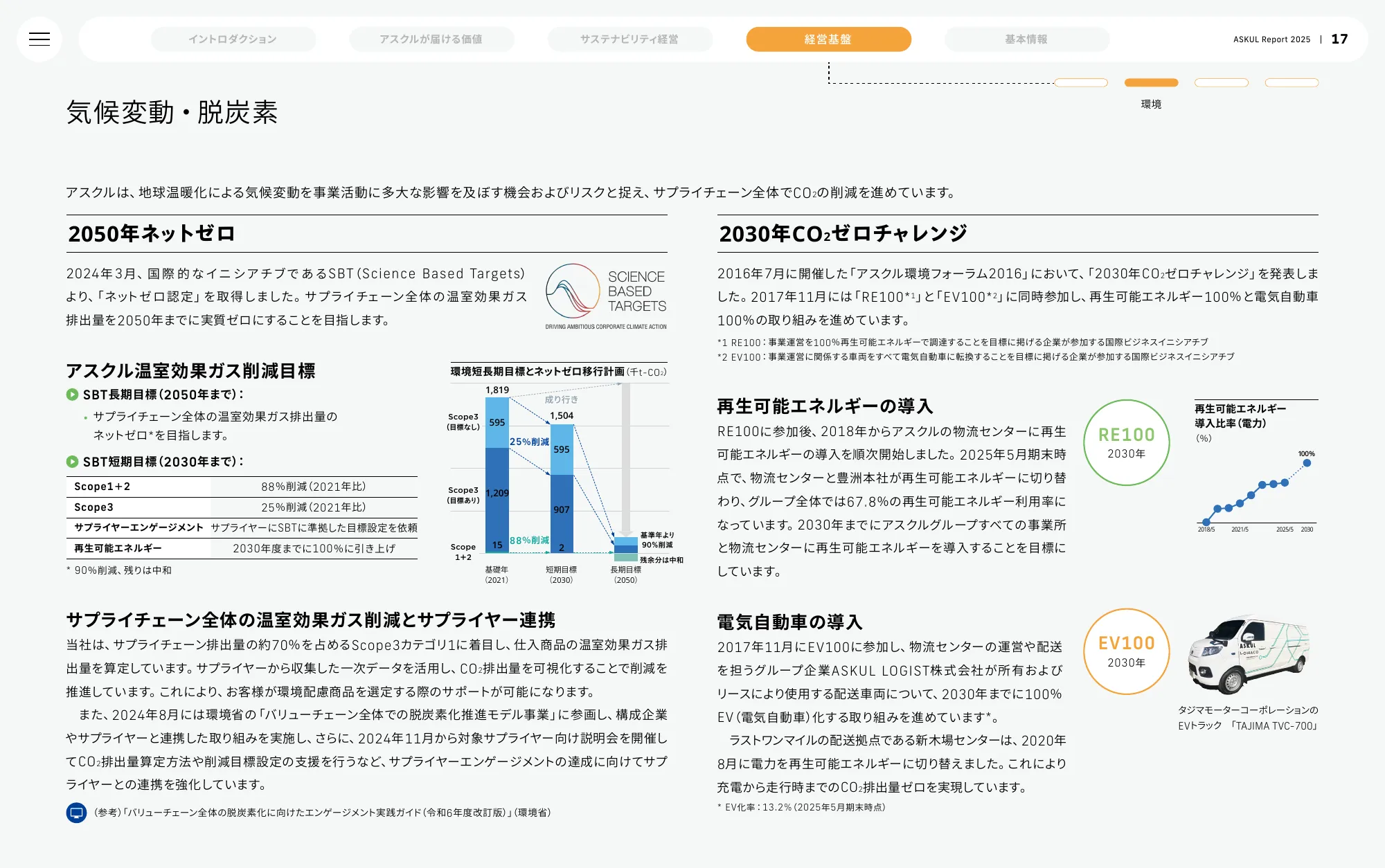
Task: Click the 90%削減、残りは中和 footnote
Action: (x=118, y=570)
